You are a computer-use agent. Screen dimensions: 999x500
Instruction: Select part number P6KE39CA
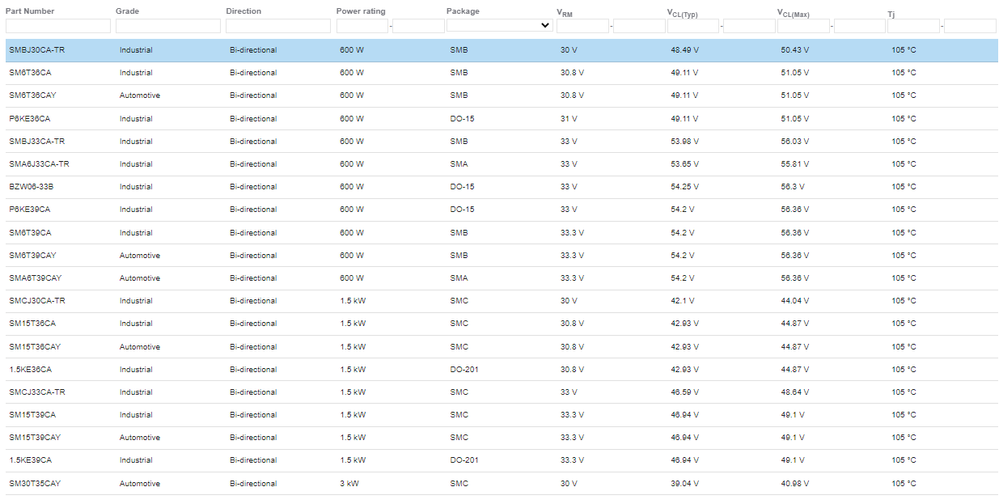pos(30,210)
